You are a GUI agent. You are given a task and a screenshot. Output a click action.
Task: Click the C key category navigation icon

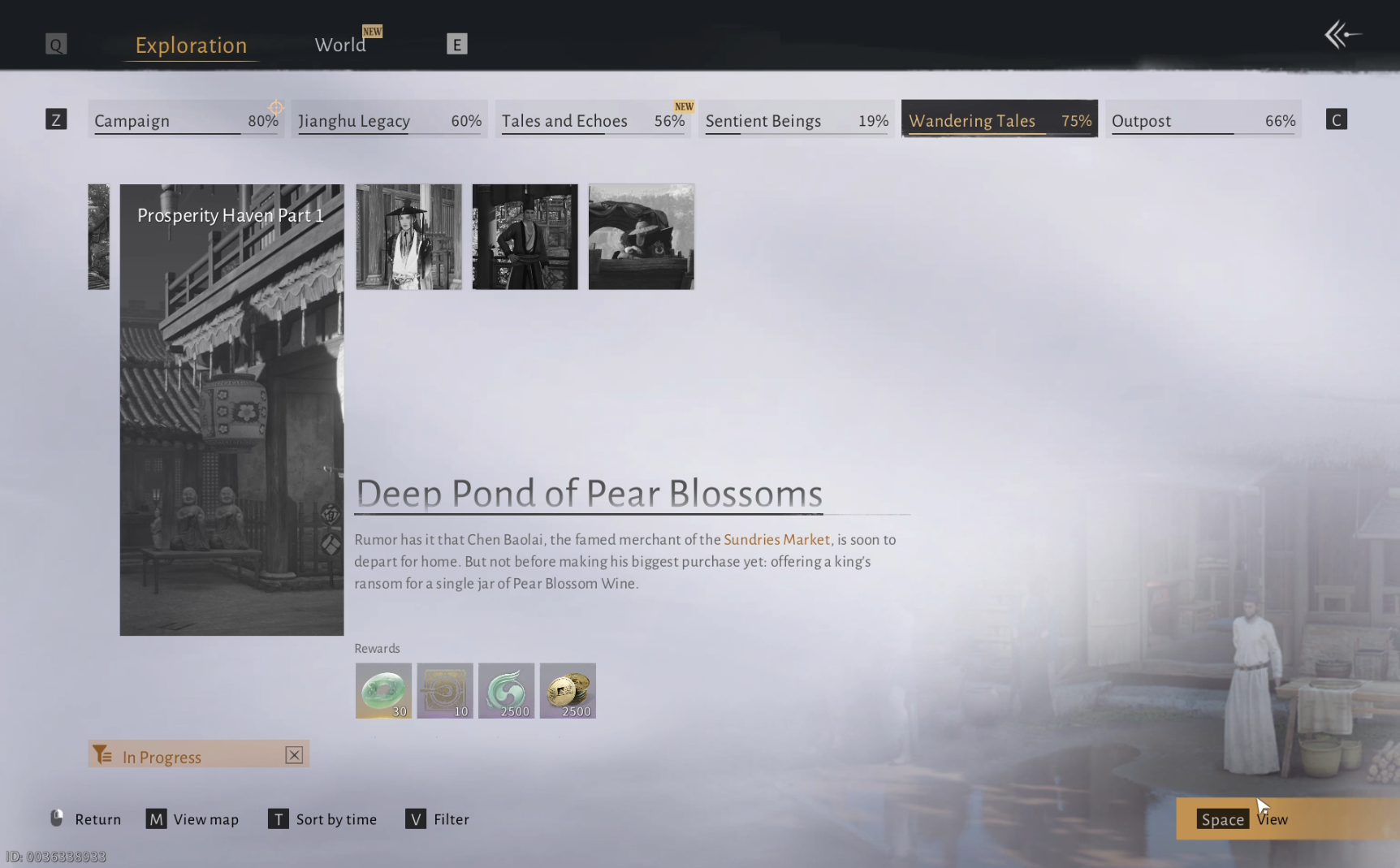pyautogui.click(x=1336, y=120)
